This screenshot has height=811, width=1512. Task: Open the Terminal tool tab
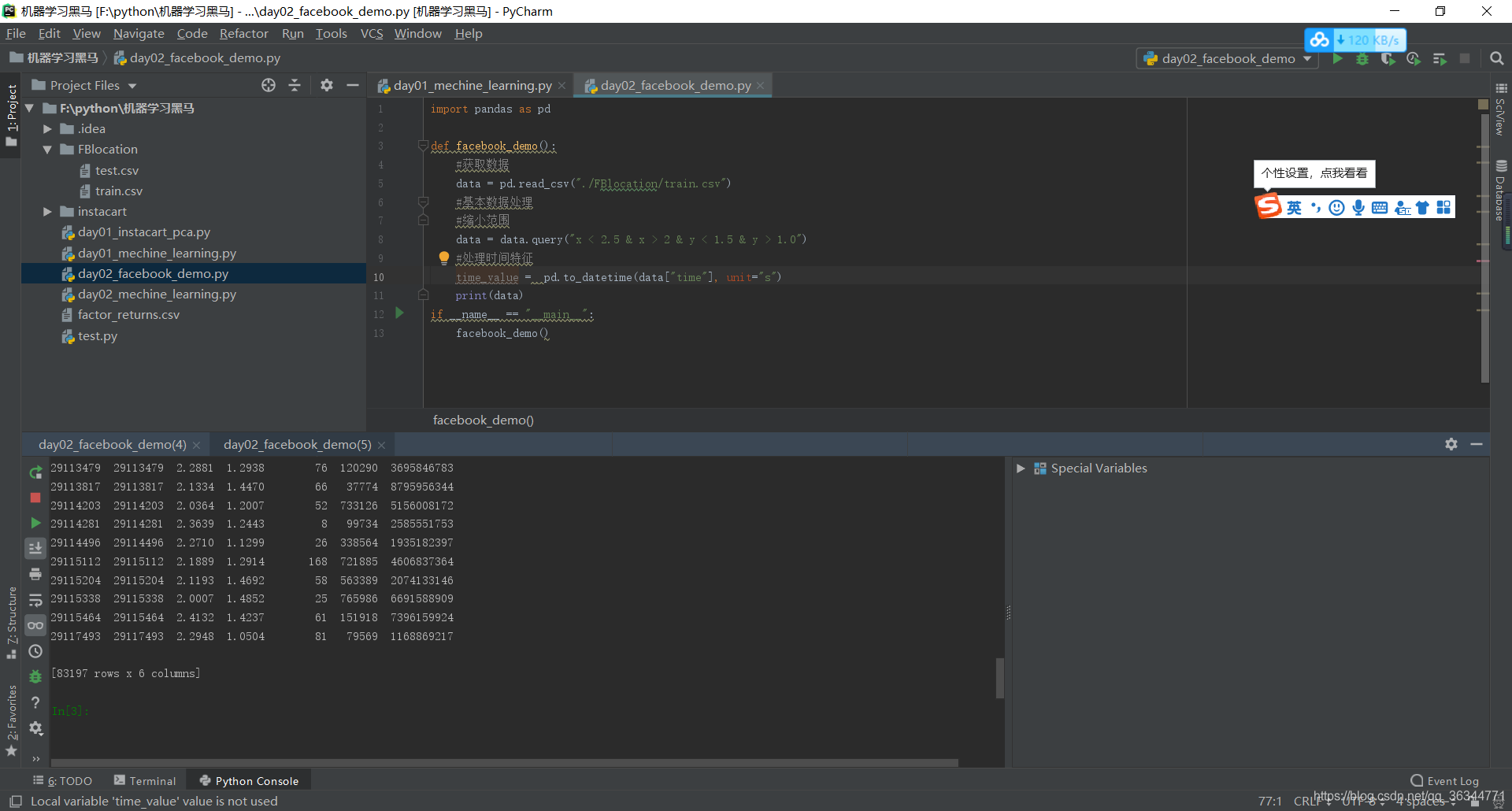[x=145, y=780]
